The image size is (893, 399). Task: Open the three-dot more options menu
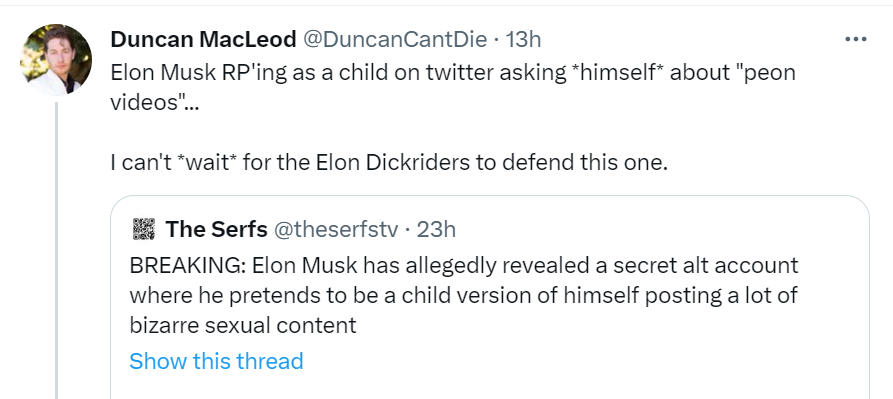point(855,39)
